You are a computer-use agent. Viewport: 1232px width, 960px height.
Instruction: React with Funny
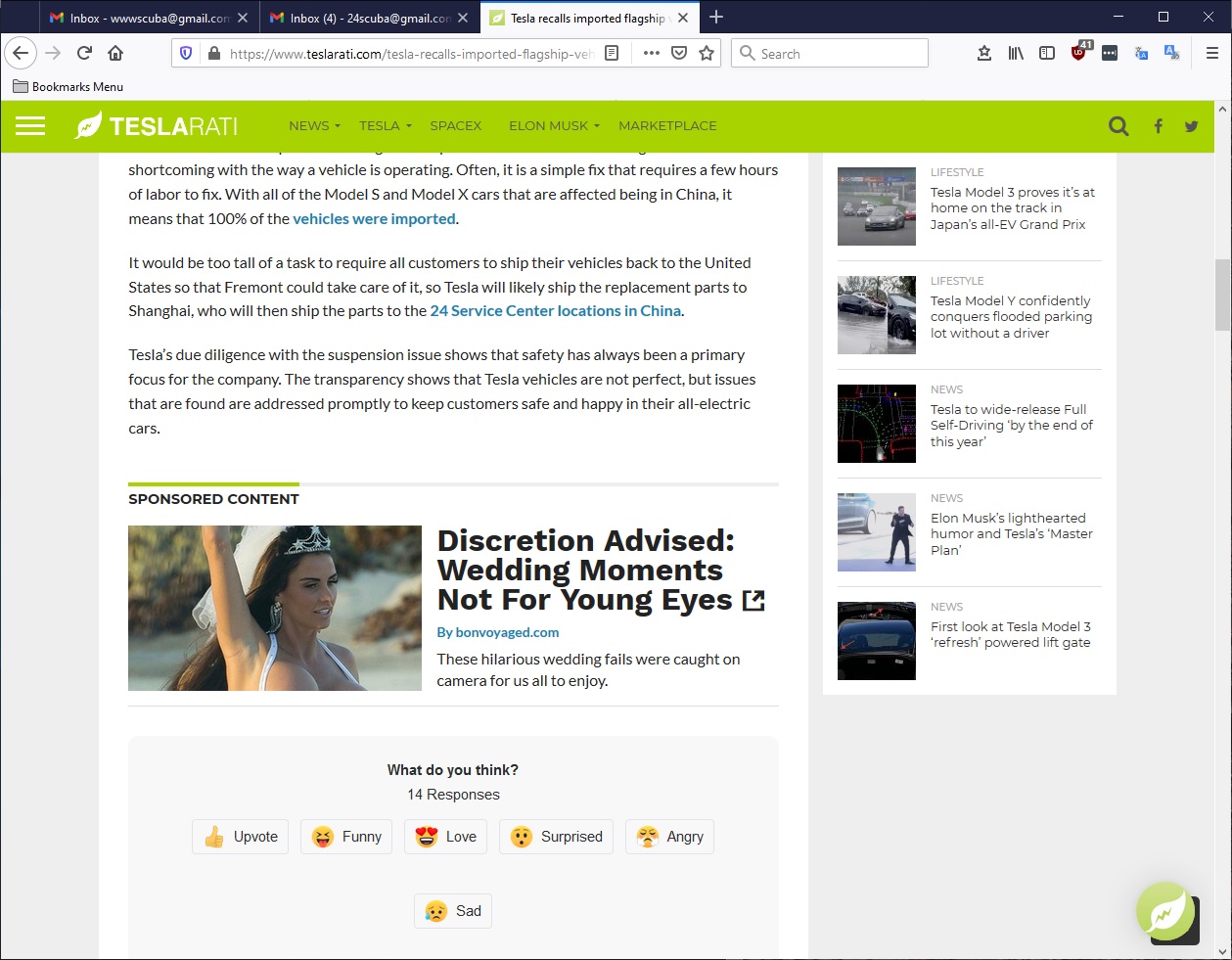[x=346, y=837]
